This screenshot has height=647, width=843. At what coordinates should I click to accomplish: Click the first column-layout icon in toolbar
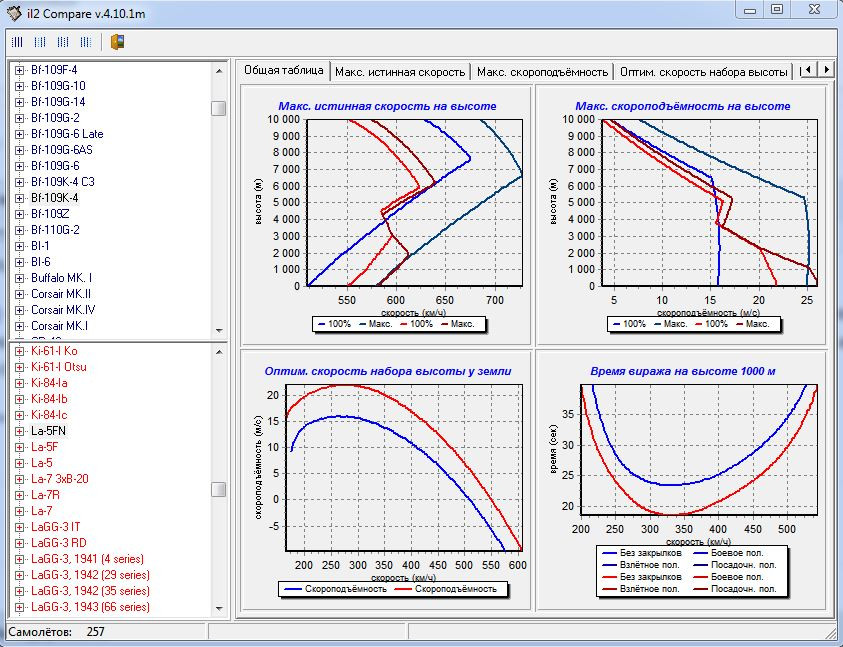click(x=17, y=43)
